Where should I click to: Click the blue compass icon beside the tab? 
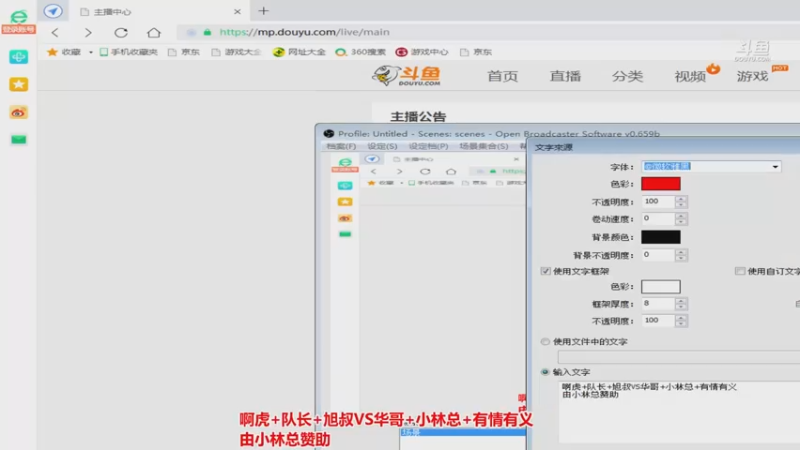(x=53, y=11)
